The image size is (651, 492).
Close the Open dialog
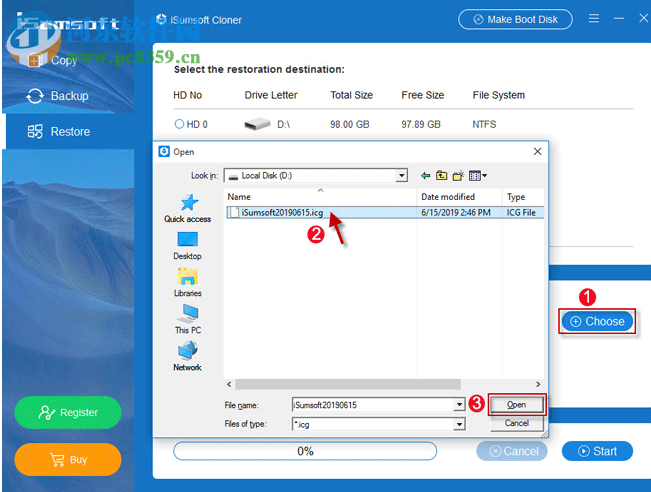[x=537, y=152]
